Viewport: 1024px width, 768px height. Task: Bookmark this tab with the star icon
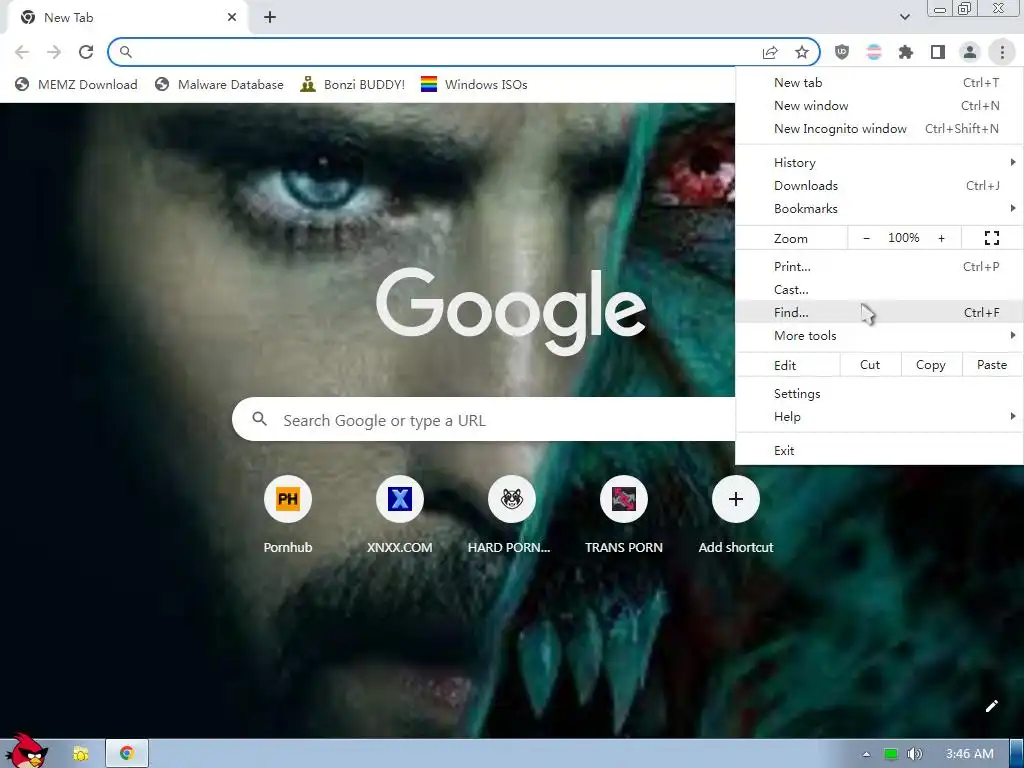tap(801, 52)
